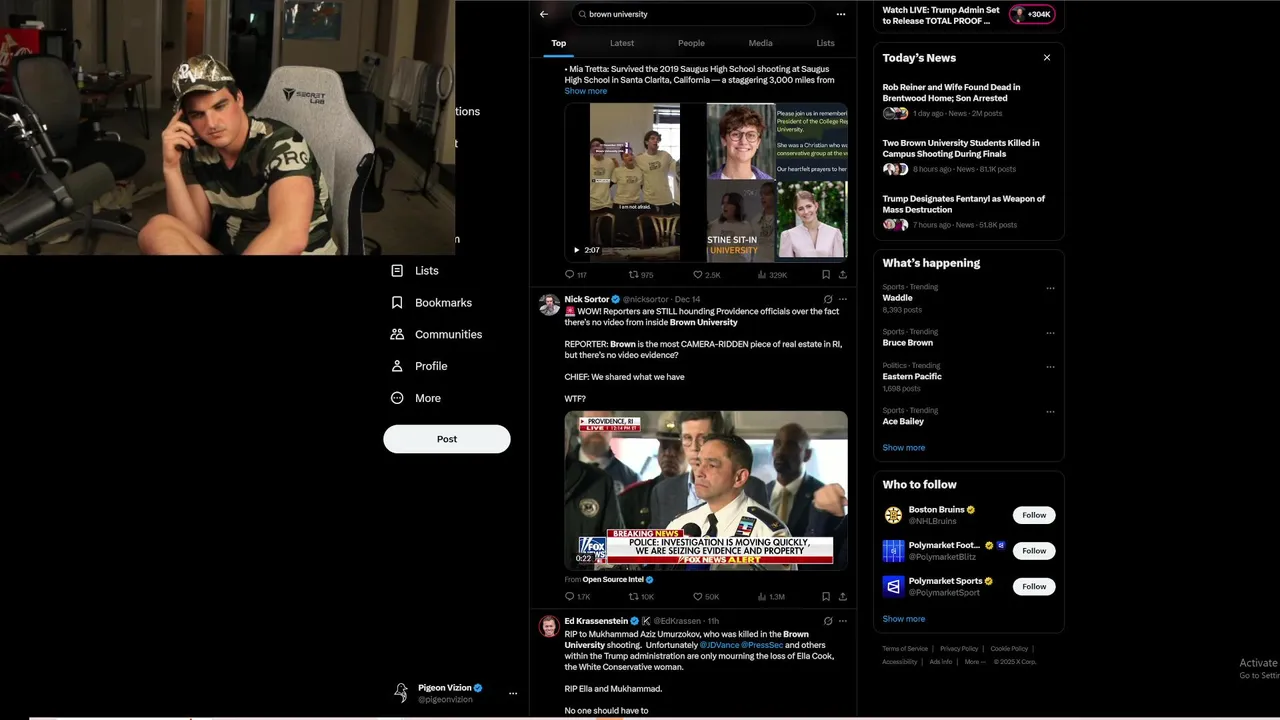The width and height of the screenshot is (1280, 720).
Task: Open Pigeon Vizion account menu dots
Action: point(513,693)
